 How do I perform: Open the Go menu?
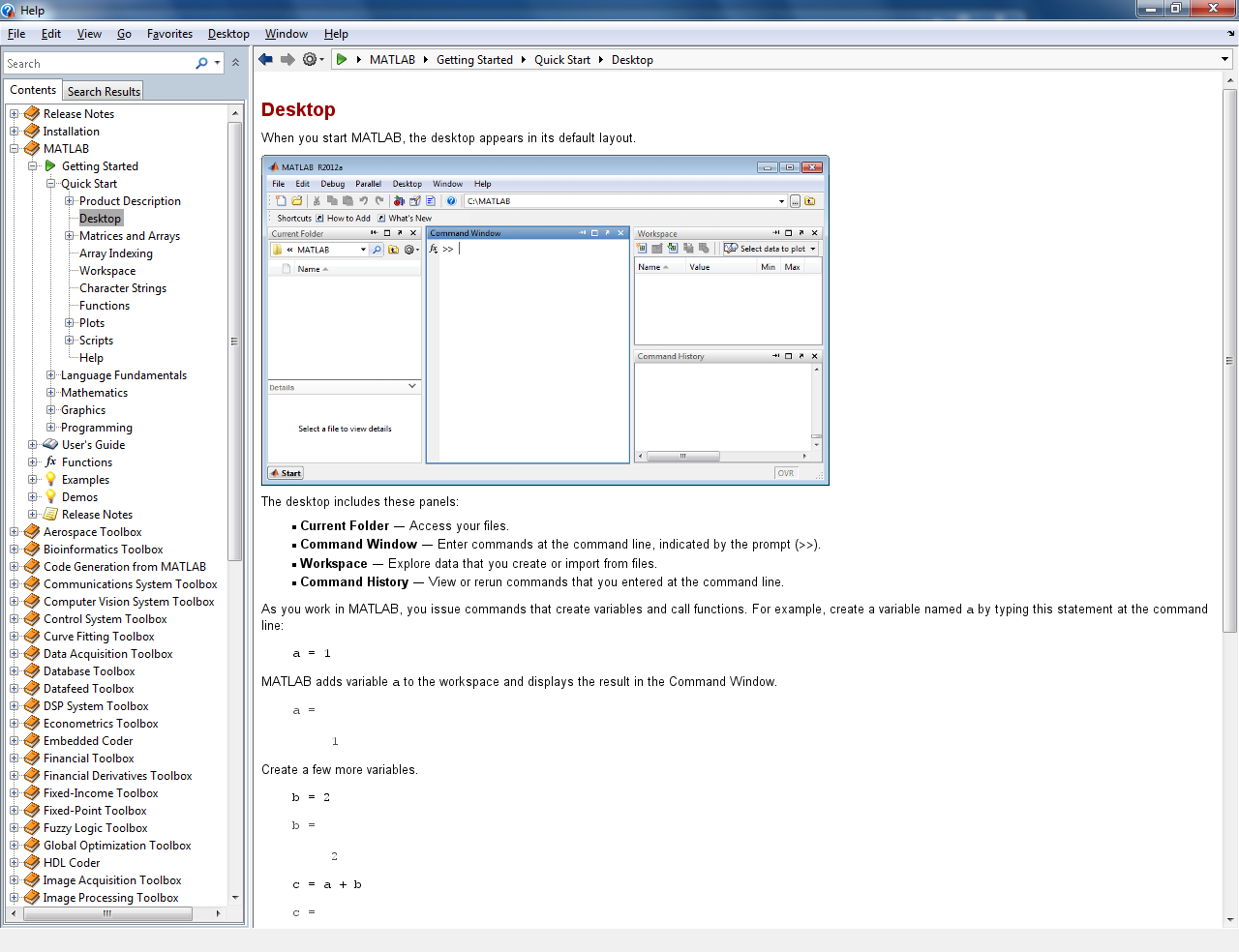coord(124,34)
